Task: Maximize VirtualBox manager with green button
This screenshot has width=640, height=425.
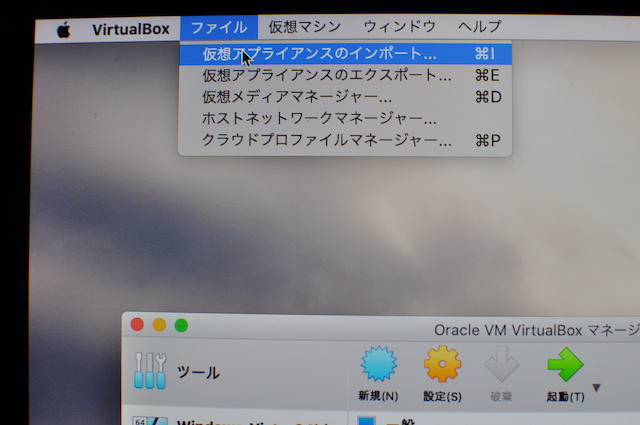Action: pos(181,325)
